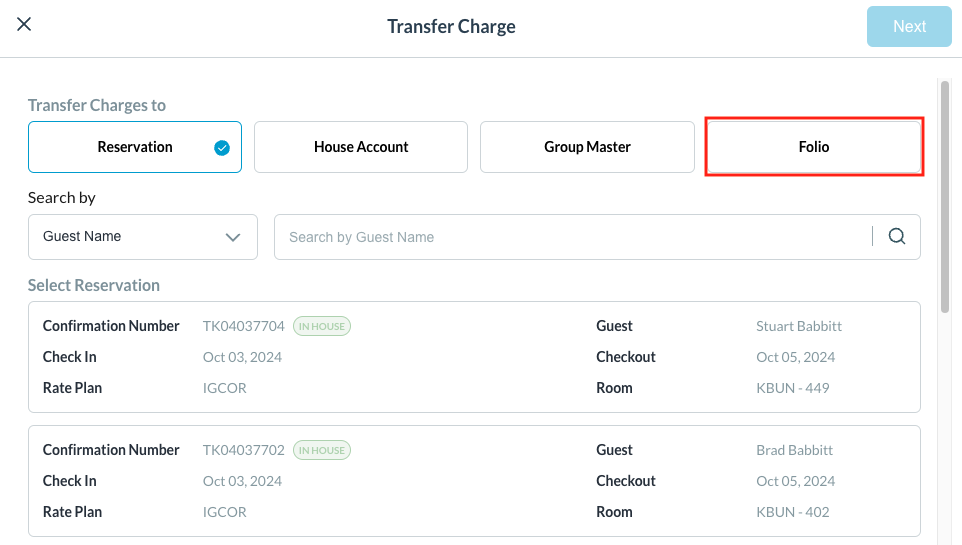Type in Search by Guest Name field
Screen dimensions: 962x545
coord(570,237)
